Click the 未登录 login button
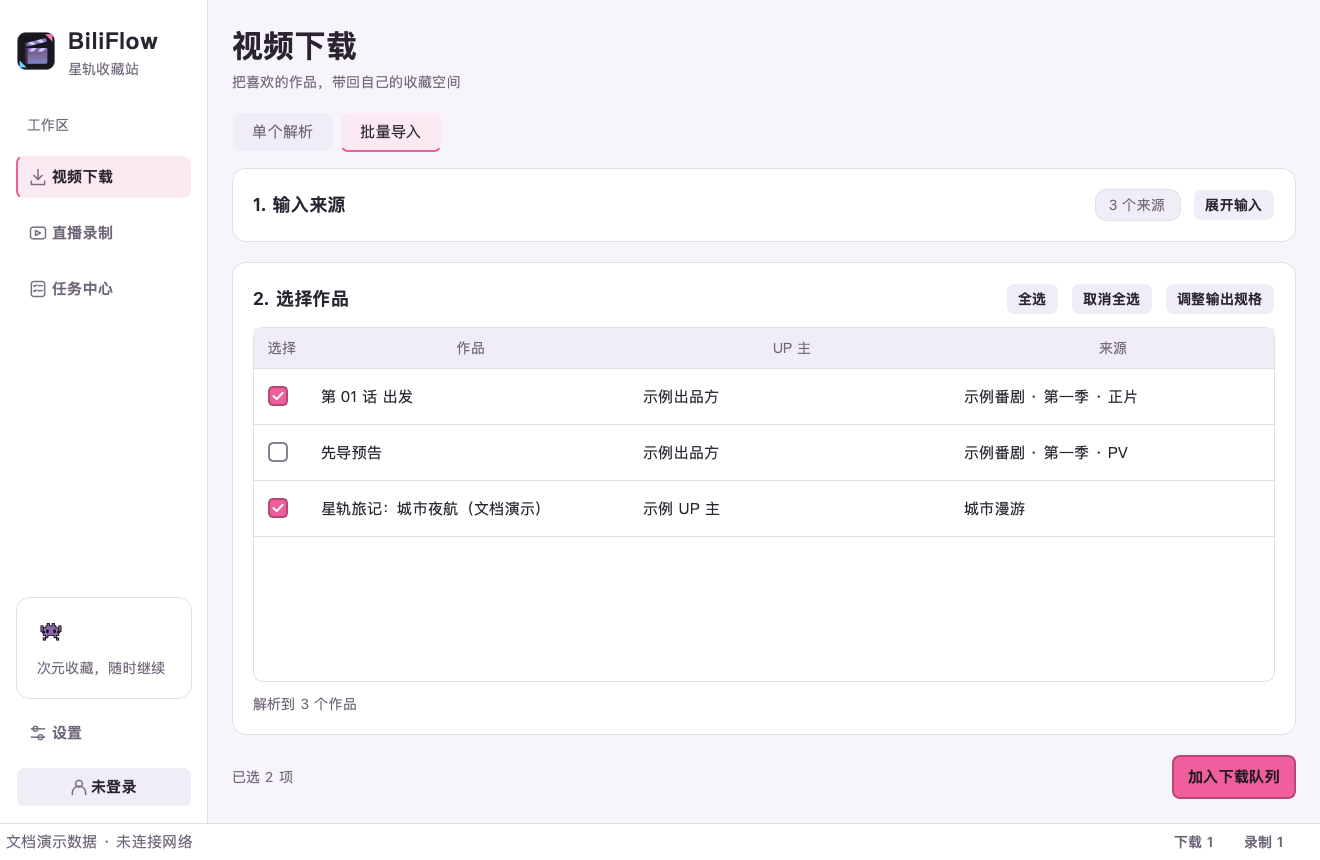Viewport: 1320px width, 860px height. [104, 787]
